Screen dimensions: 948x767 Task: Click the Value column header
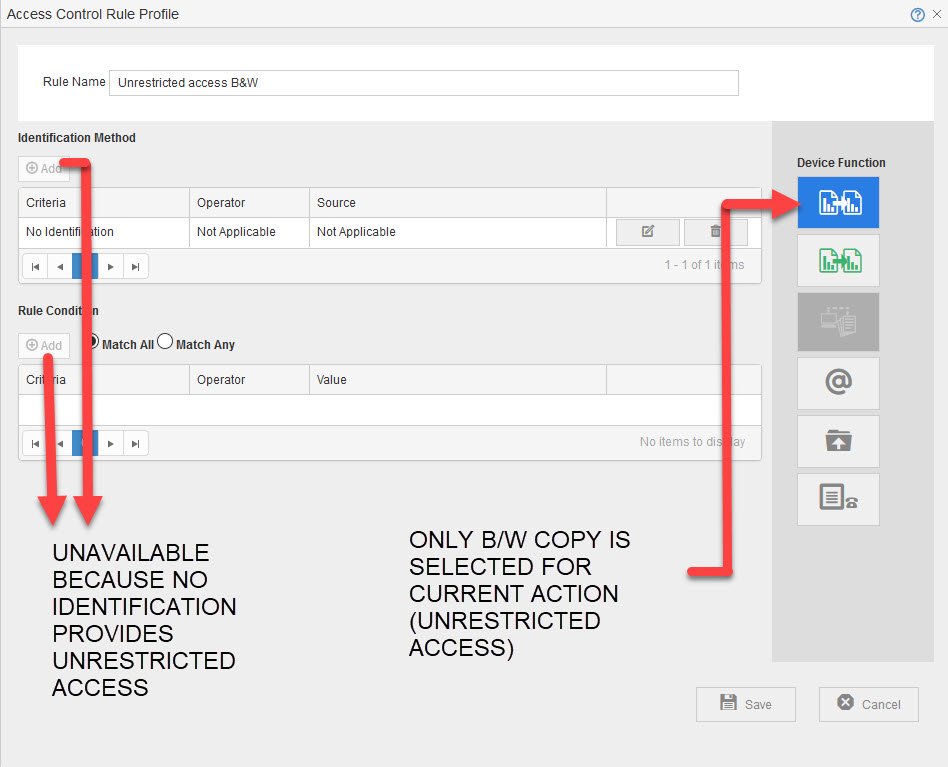coord(458,380)
